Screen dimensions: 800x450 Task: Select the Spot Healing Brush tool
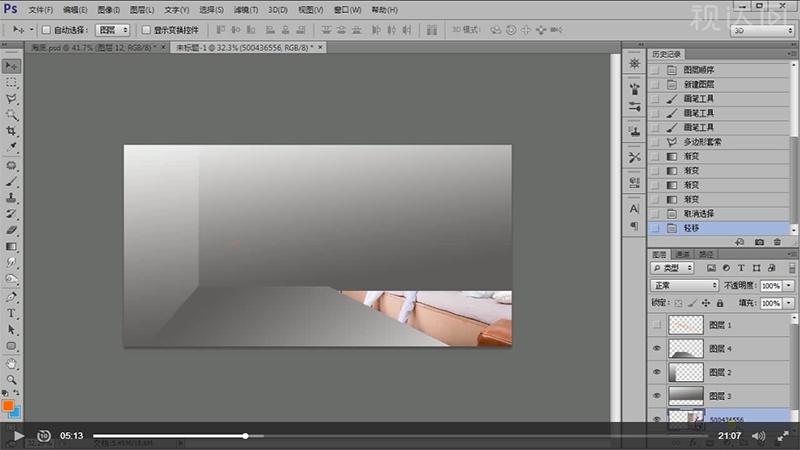click(x=11, y=165)
